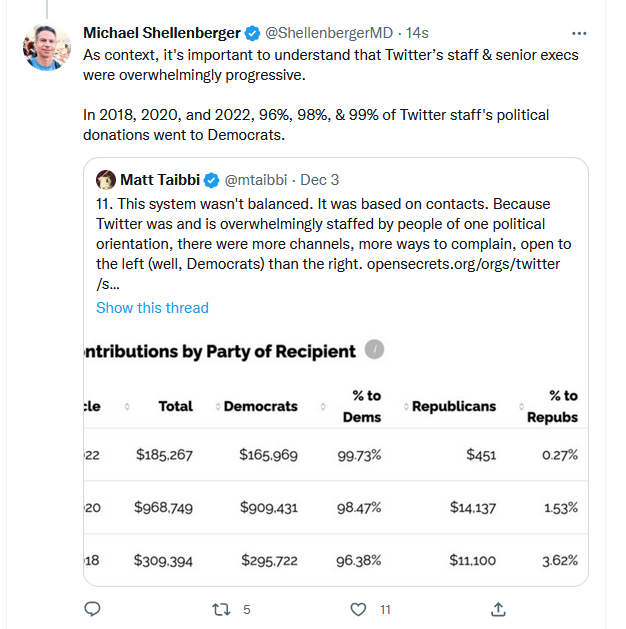Screen dimensions: 626x629
Task: Like the tweet with the heart icon
Action: click(358, 609)
